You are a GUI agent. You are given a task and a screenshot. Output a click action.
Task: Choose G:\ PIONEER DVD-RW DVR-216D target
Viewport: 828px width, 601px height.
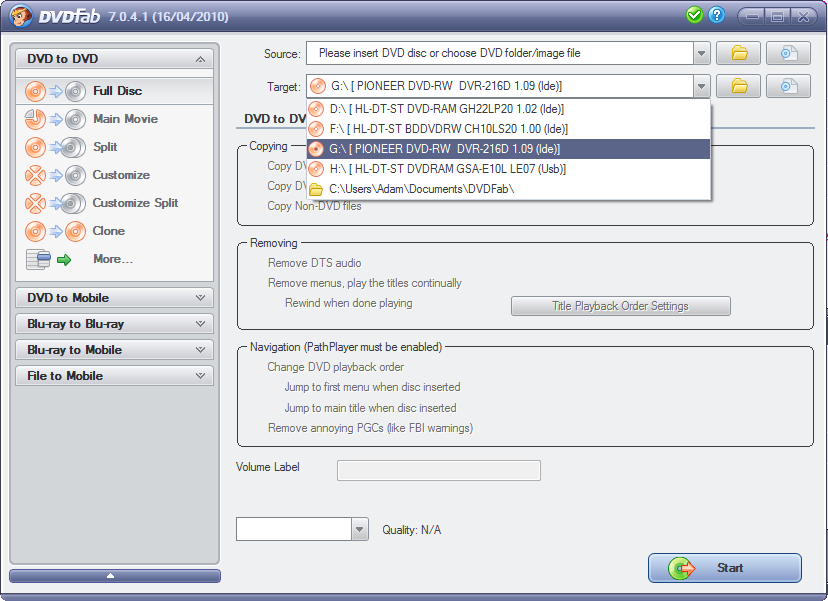(509, 149)
